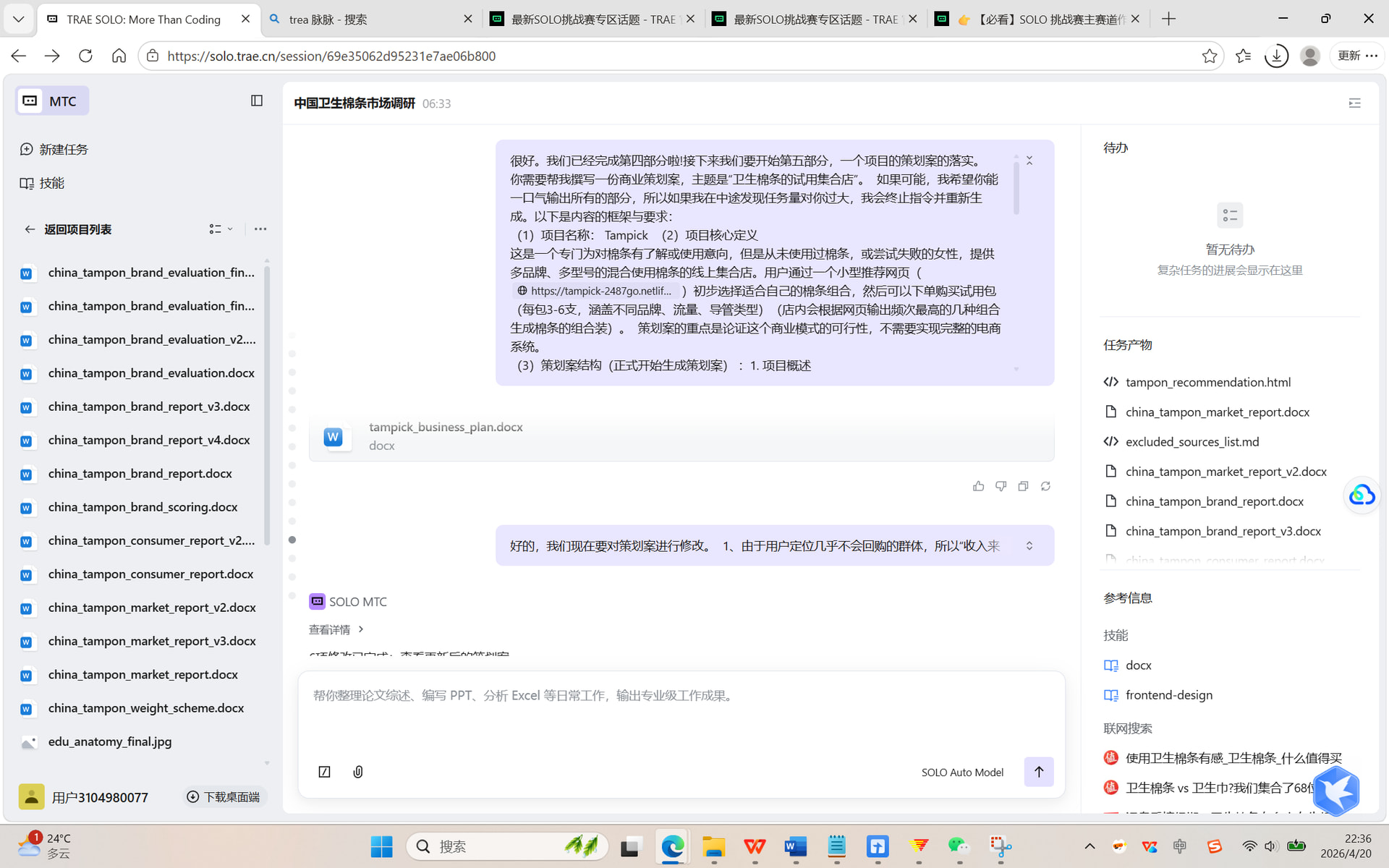Collapse the first user message bubble
Viewport: 1389px width, 868px height.
(x=1029, y=161)
